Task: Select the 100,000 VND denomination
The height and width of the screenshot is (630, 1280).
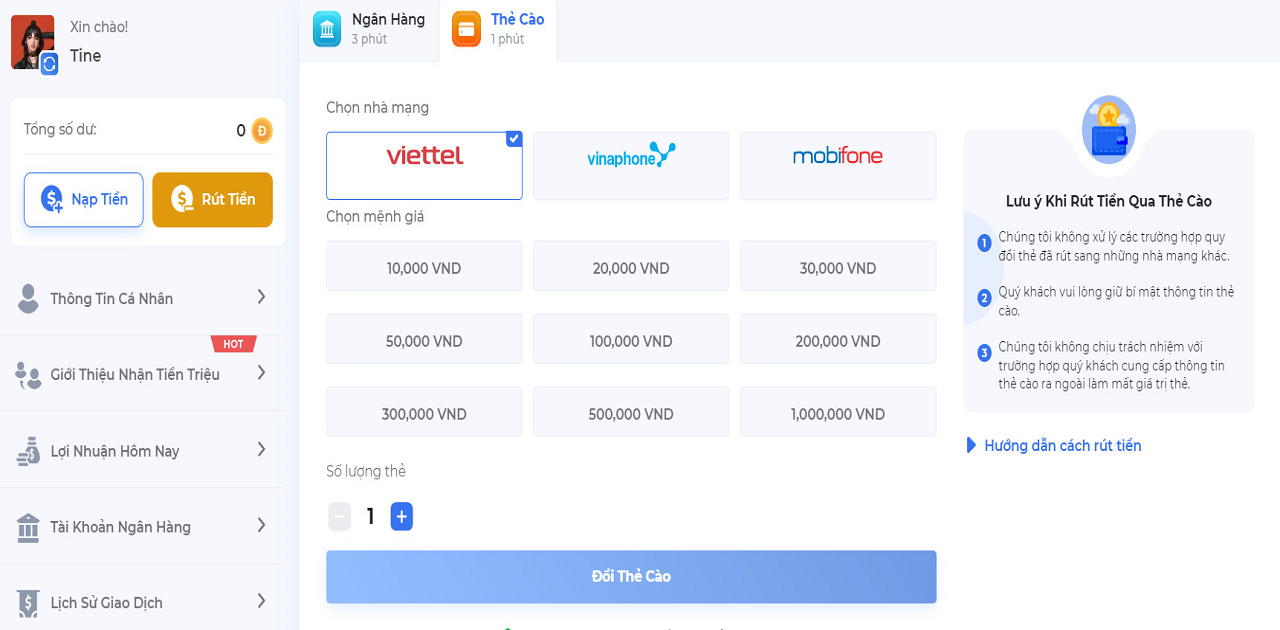Action: click(x=631, y=341)
